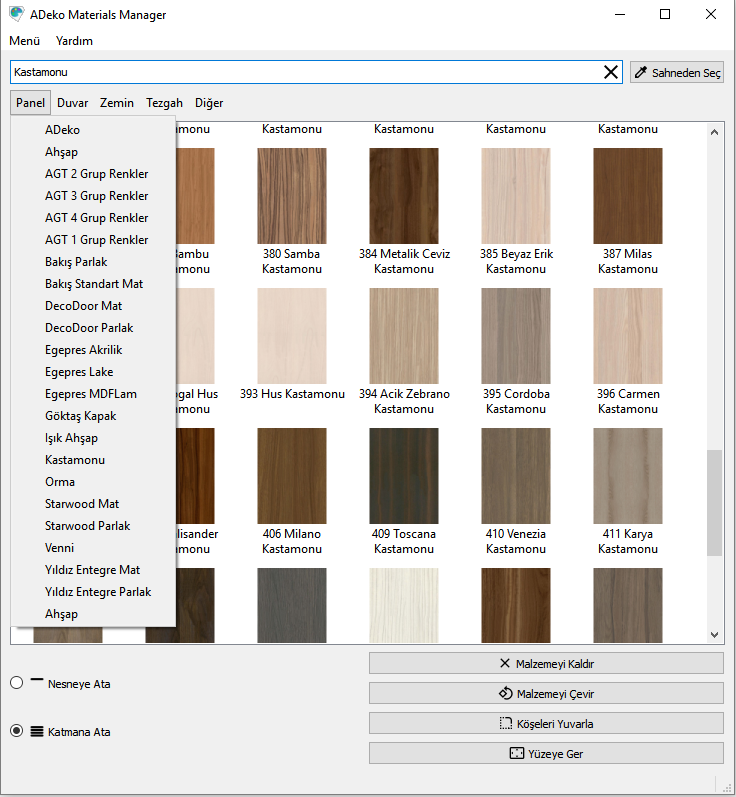Select the 395 Cordoba swatch
This screenshot has width=736, height=797.
point(516,336)
